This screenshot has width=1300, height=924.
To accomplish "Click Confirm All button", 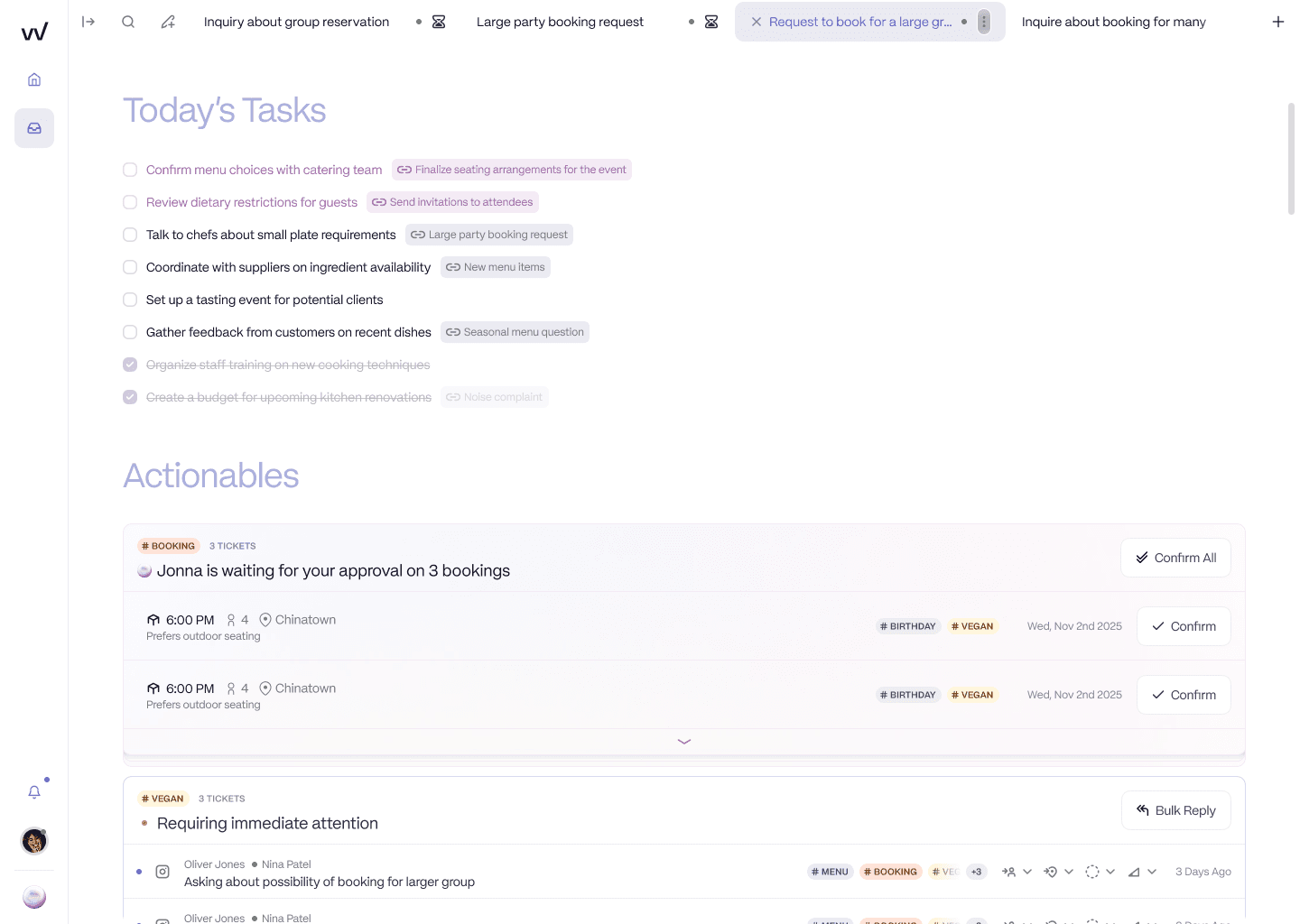I will (x=1175, y=558).
